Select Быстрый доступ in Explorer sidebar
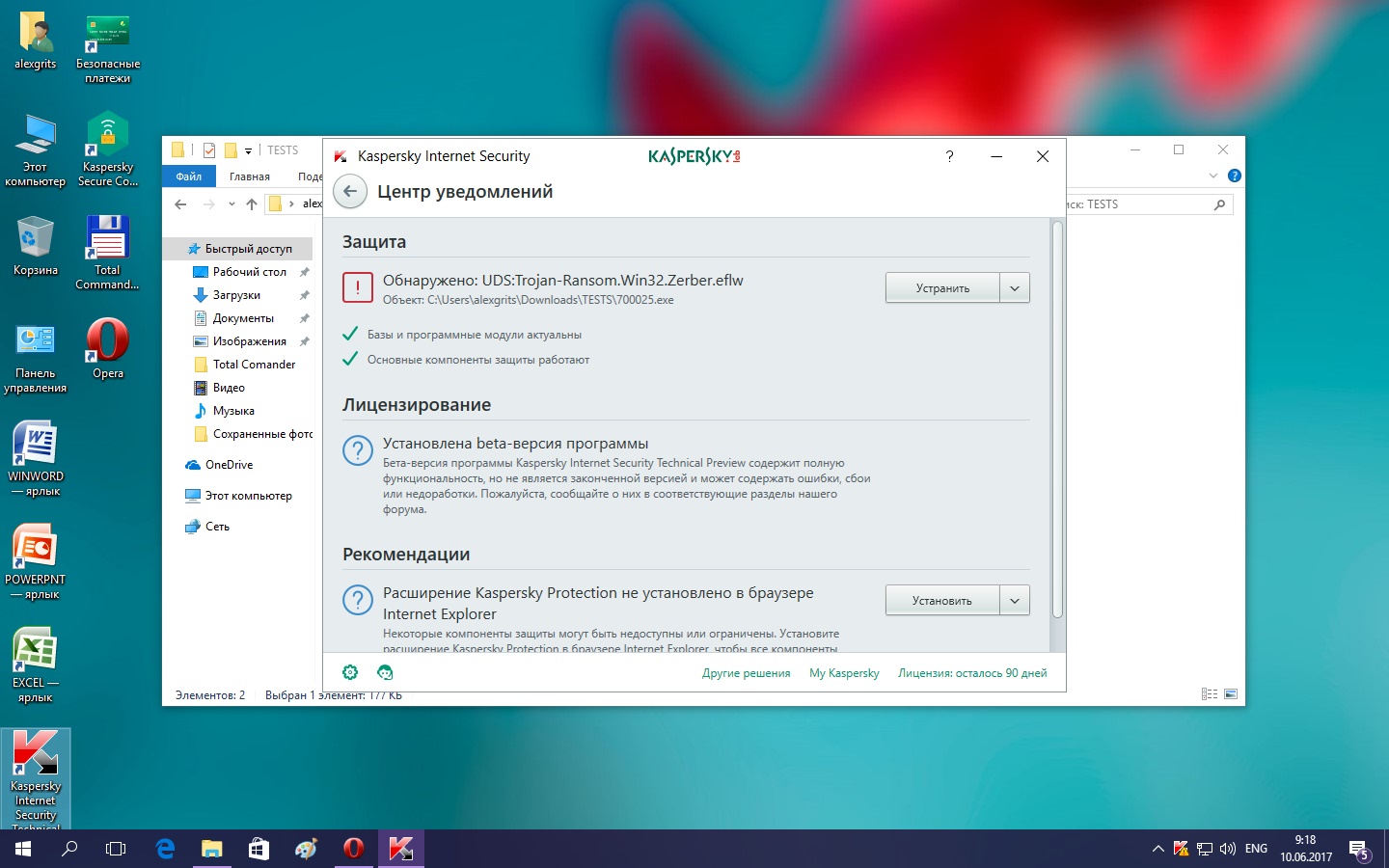 tap(238, 249)
